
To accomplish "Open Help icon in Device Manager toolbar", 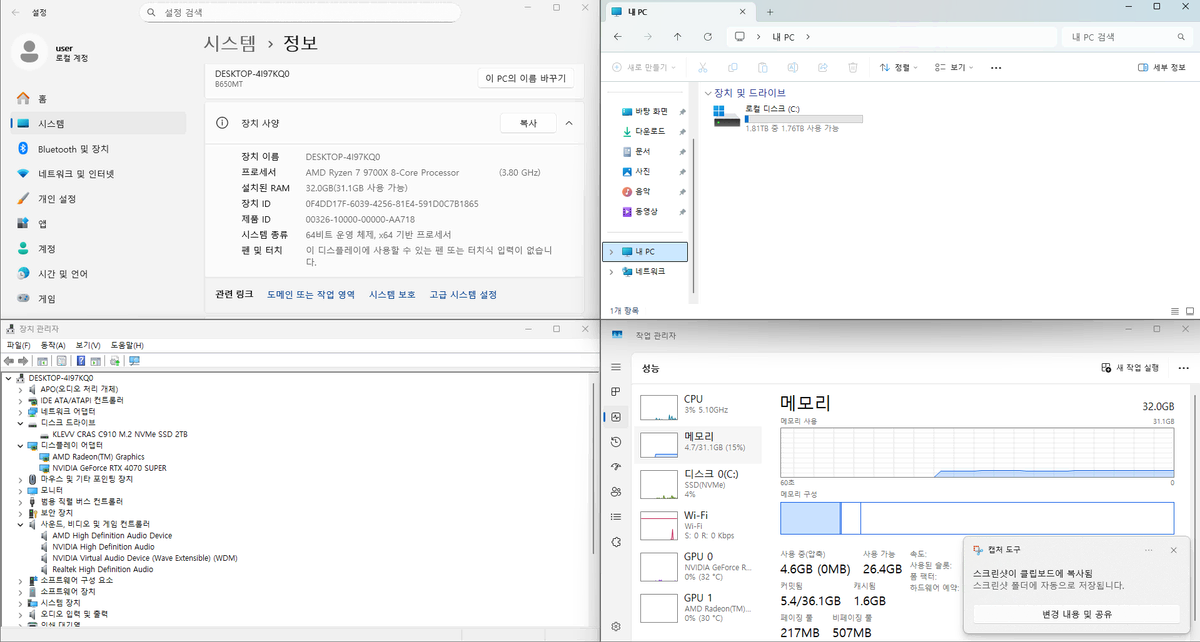I will [x=82, y=361].
